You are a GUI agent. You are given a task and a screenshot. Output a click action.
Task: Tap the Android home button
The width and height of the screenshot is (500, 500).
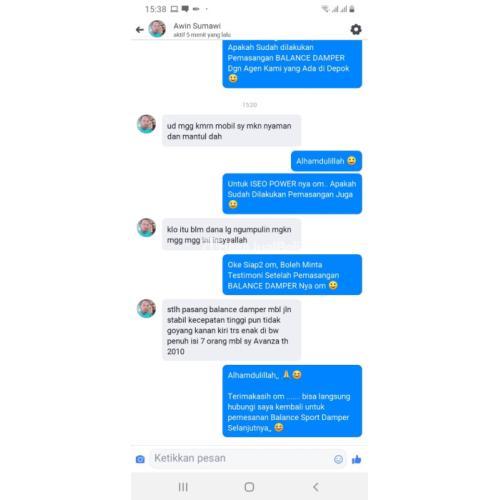249,487
